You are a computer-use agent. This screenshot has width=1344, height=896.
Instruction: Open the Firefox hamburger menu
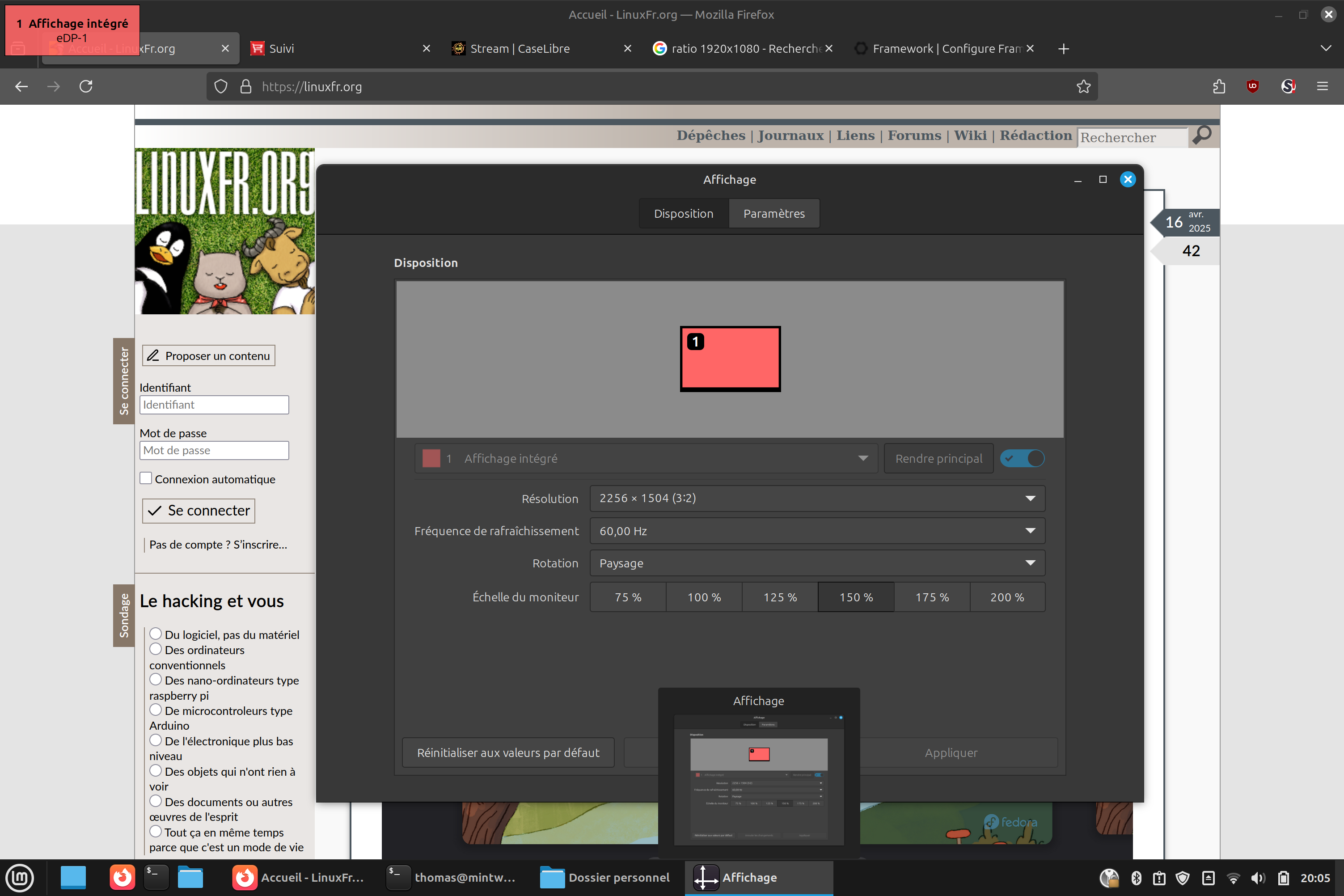tap(1322, 86)
